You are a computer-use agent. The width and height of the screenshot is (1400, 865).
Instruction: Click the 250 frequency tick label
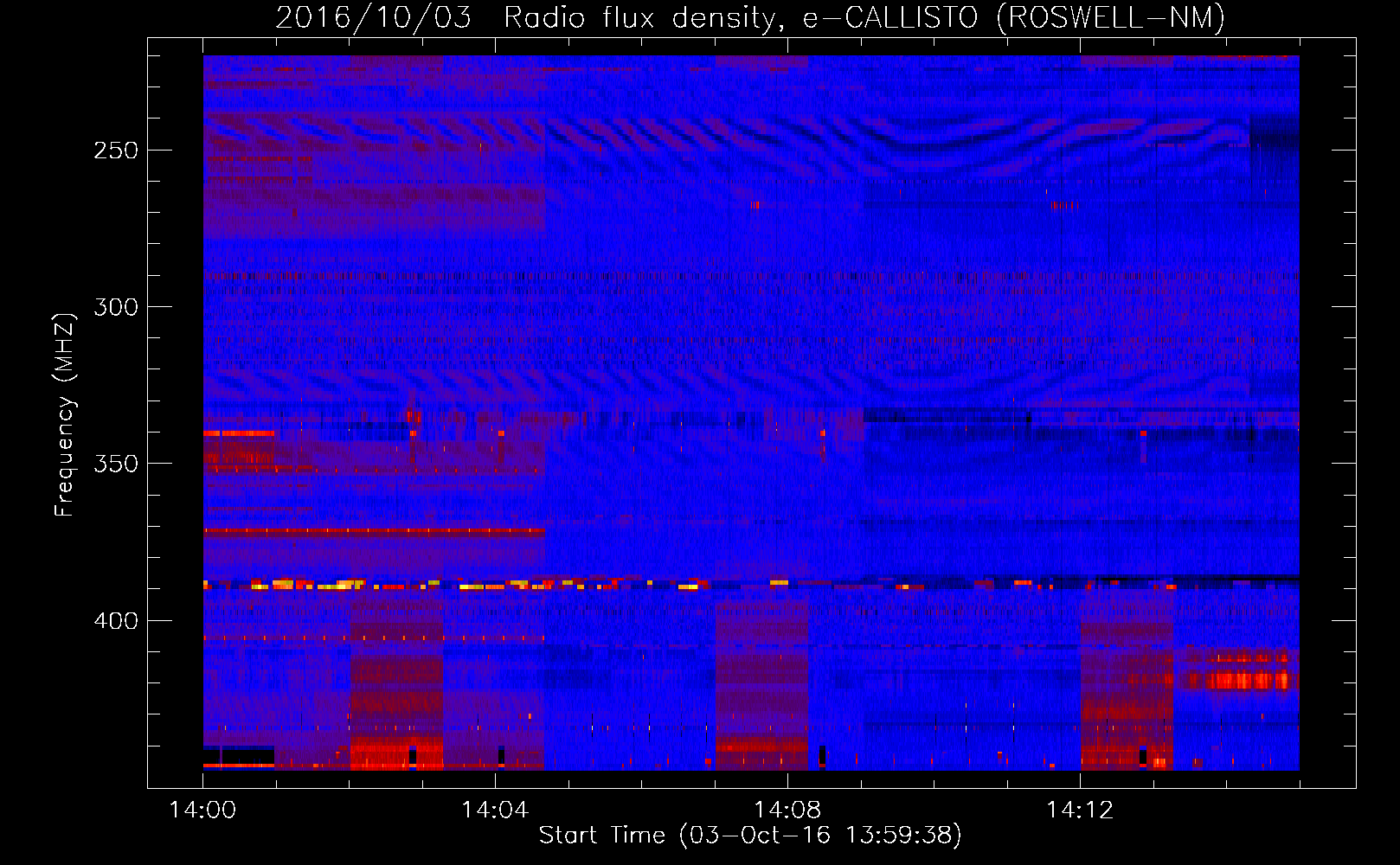pos(116,151)
